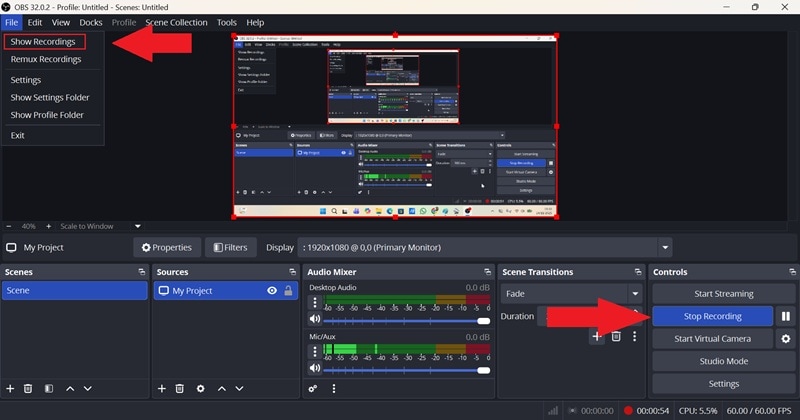Open Desktop Audio three-dot options
800x420 pixels.
click(315, 302)
